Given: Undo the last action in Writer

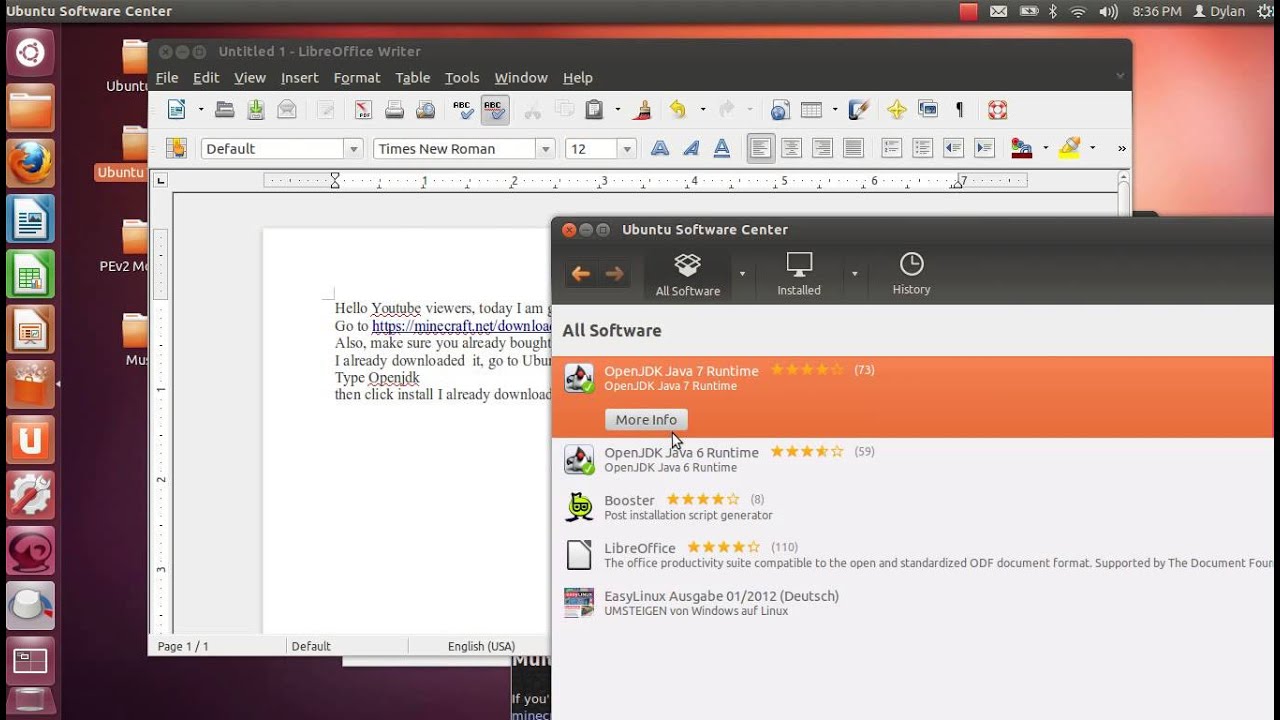Looking at the screenshot, I should pos(679,110).
